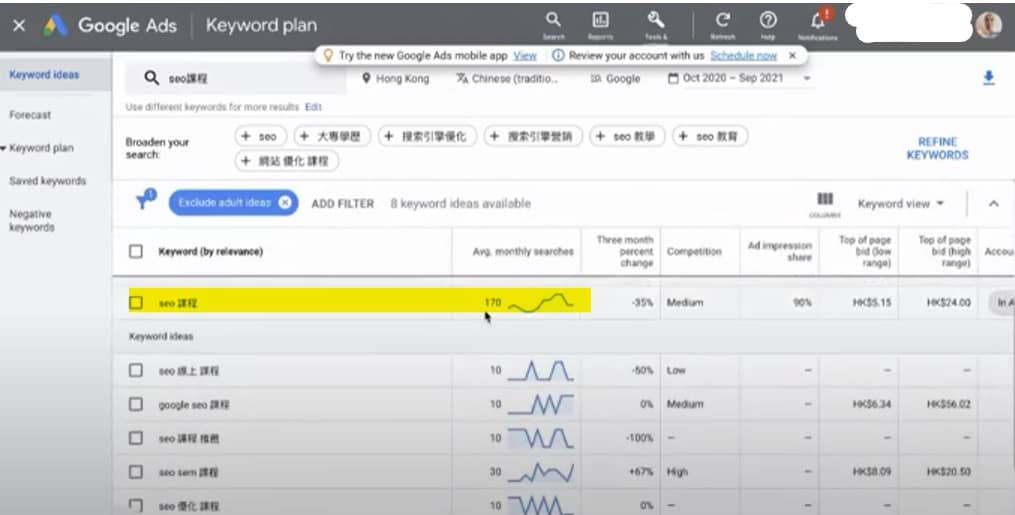Click the Google Ads logo
Image resolution: width=1015 pixels, height=515 pixels.
(56, 25)
